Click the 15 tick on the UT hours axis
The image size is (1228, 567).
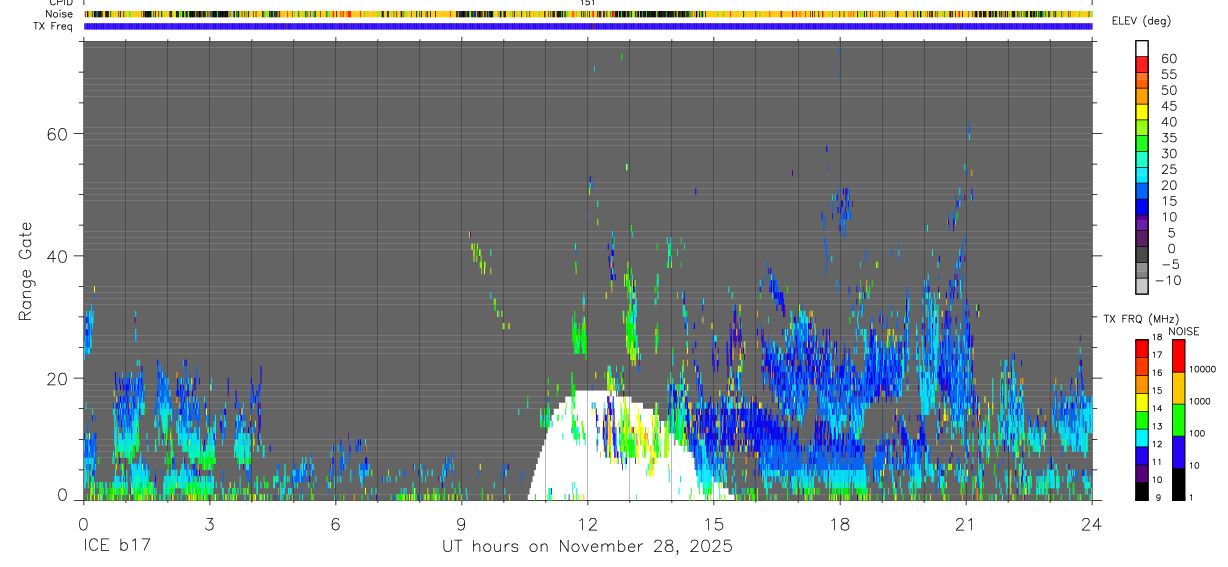[713, 524]
